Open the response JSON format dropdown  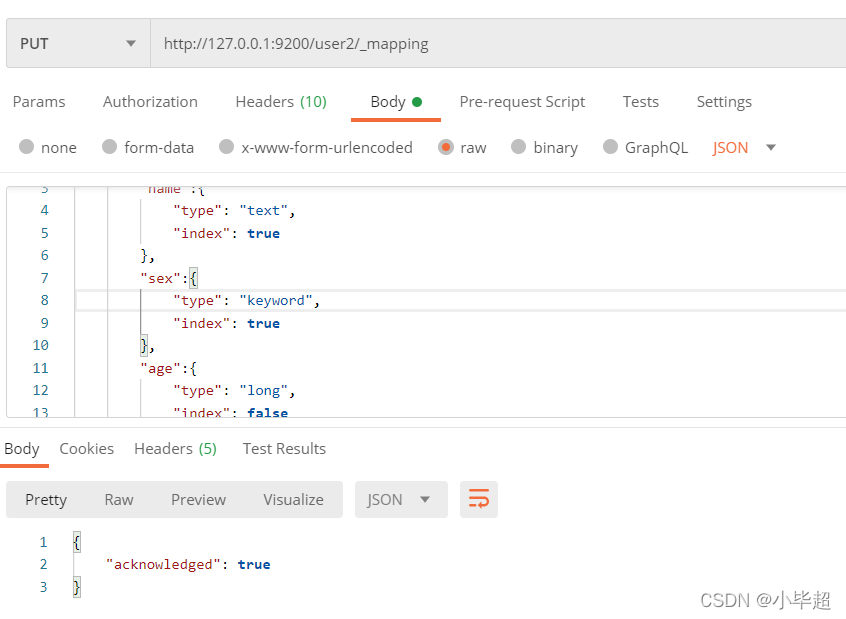click(401, 499)
